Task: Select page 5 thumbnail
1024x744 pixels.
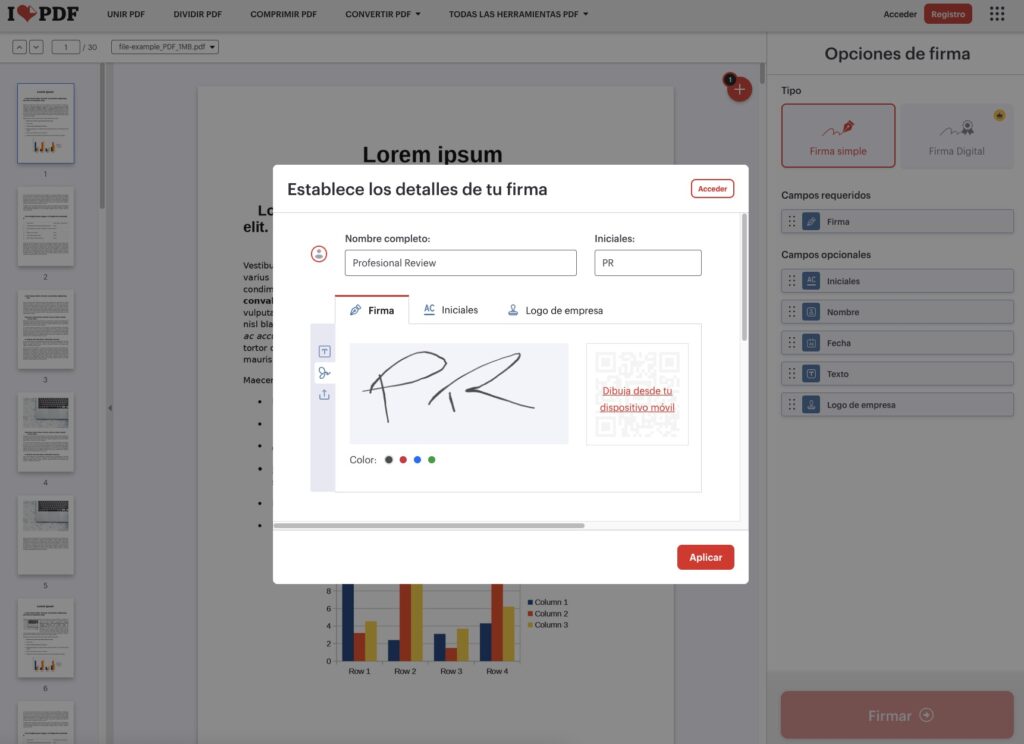Action: coord(46,535)
